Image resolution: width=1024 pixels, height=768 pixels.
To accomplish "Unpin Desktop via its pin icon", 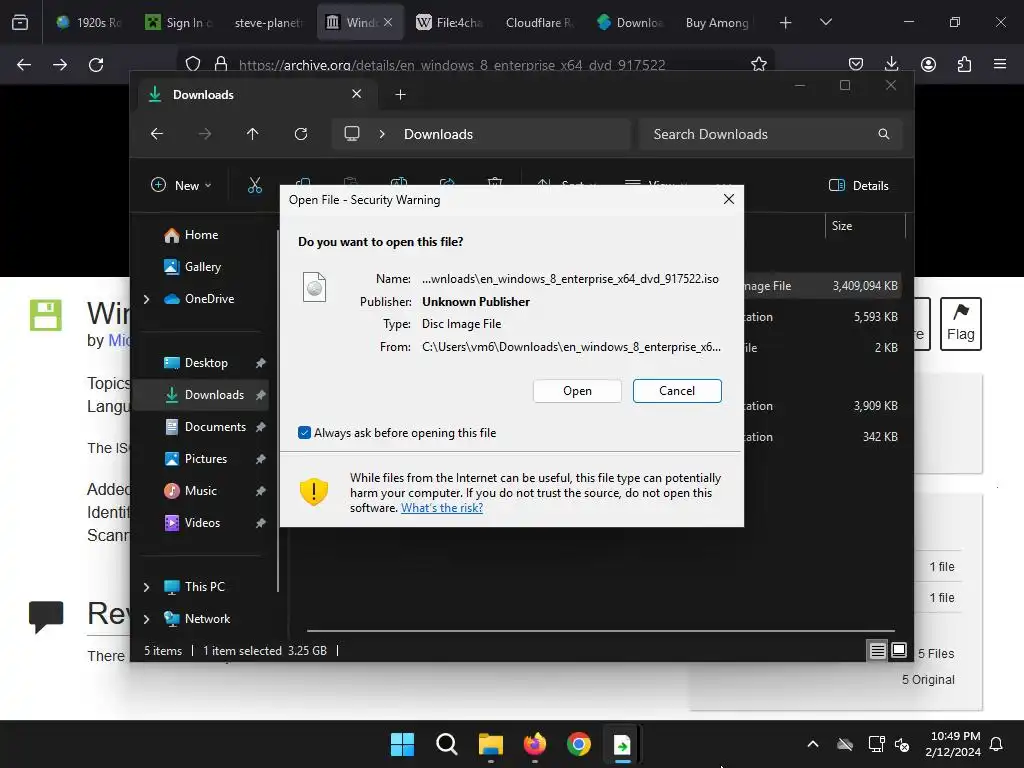I will 261,362.
